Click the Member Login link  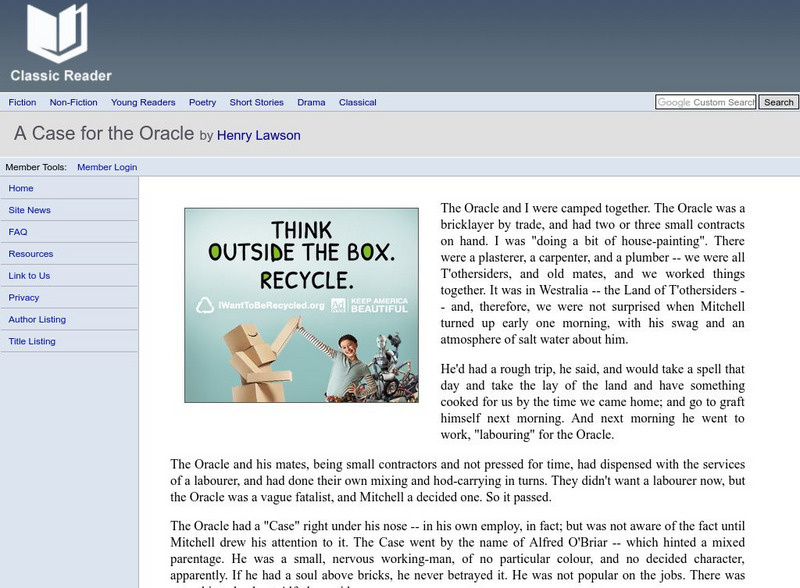tap(107, 167)
